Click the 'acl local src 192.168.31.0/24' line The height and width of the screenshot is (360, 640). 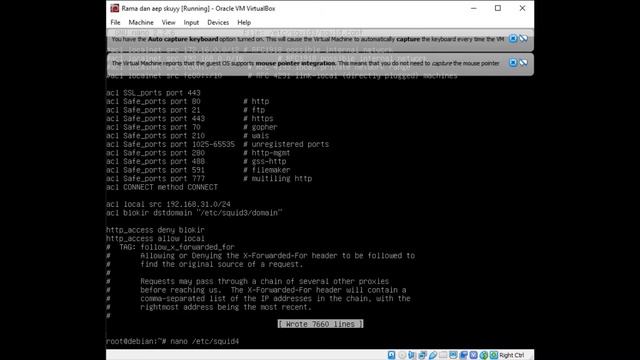(168, 204)
